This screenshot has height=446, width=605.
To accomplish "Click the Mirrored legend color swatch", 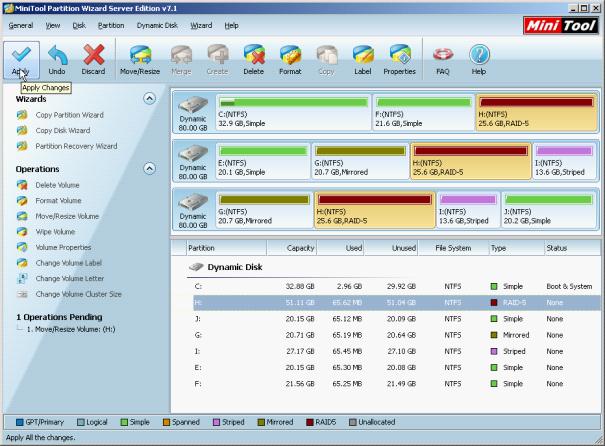I will tap(261, 422).
